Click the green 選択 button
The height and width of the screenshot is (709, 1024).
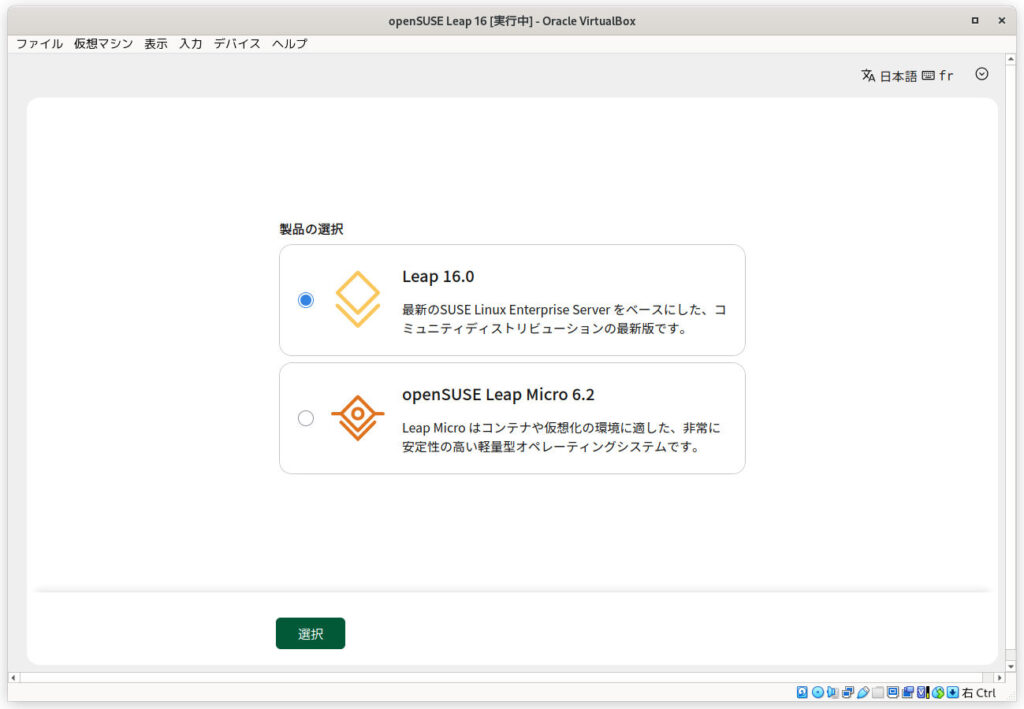tap(310, 633)
